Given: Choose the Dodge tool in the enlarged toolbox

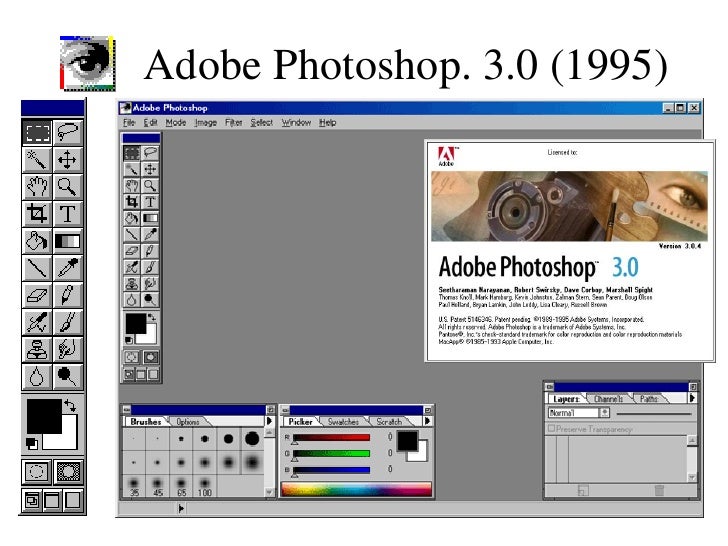Looking at the screenshot, I should tap(68, 377).
